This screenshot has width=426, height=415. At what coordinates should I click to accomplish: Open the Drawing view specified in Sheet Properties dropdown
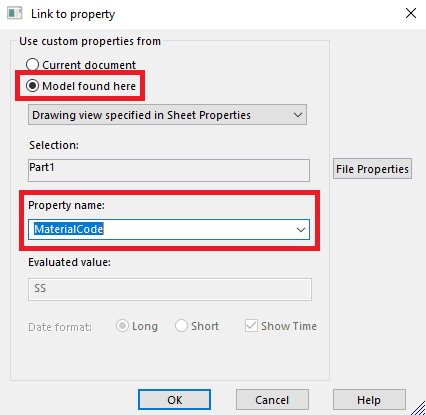pos(167,115)
